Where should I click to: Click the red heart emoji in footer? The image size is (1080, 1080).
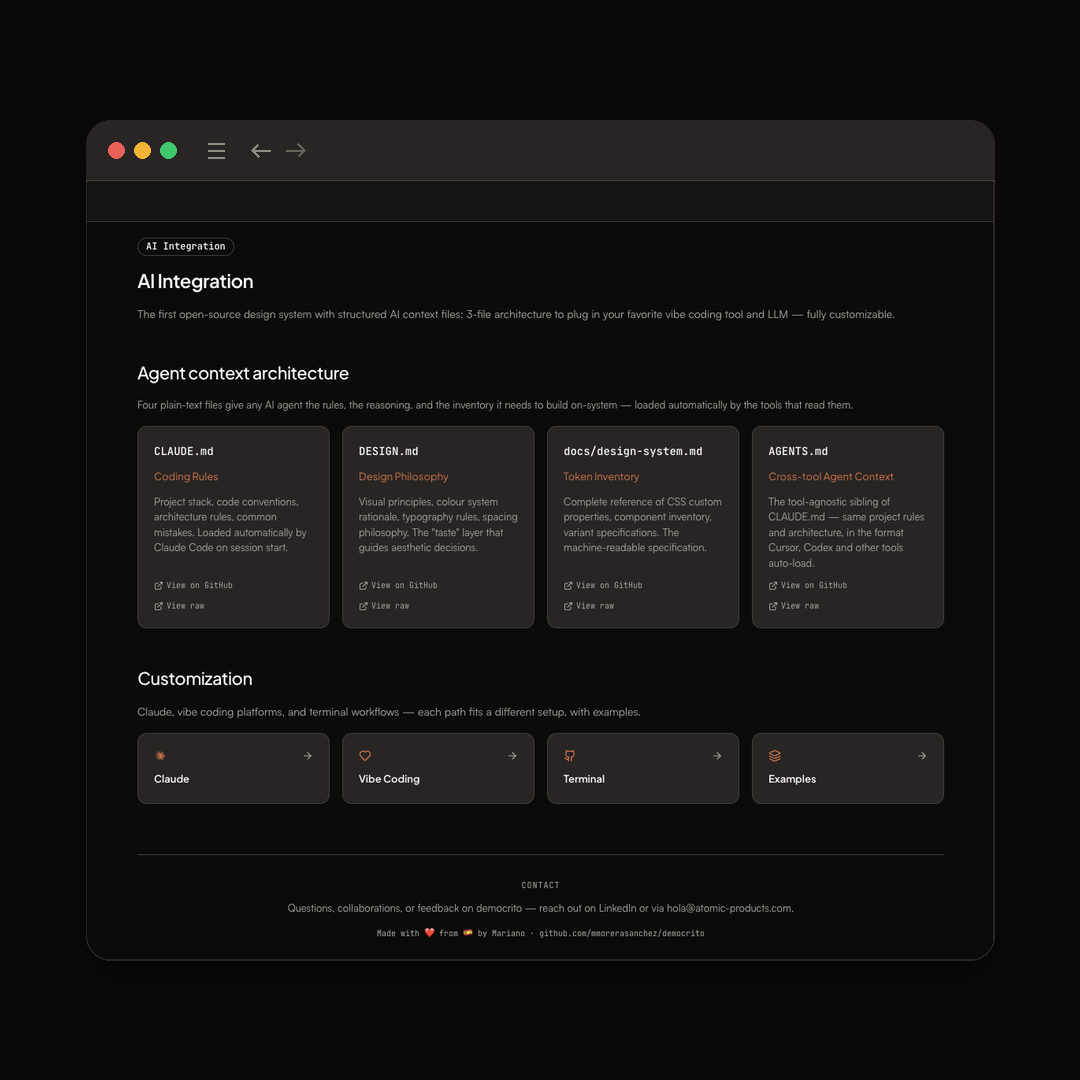click(x=430, y=933)
